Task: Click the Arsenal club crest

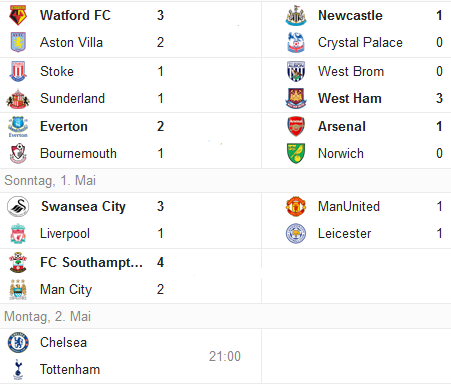Action: click(x=296, y=126)
